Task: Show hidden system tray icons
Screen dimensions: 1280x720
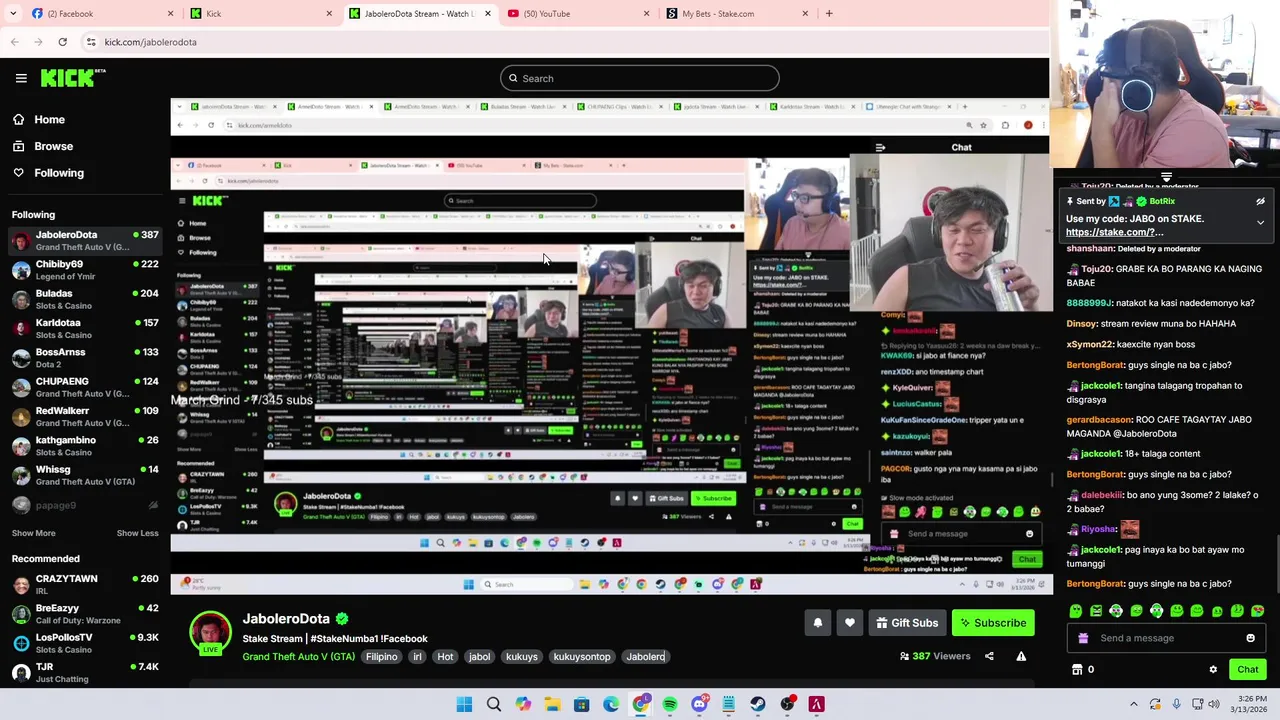Action: tap(1133, 704)
